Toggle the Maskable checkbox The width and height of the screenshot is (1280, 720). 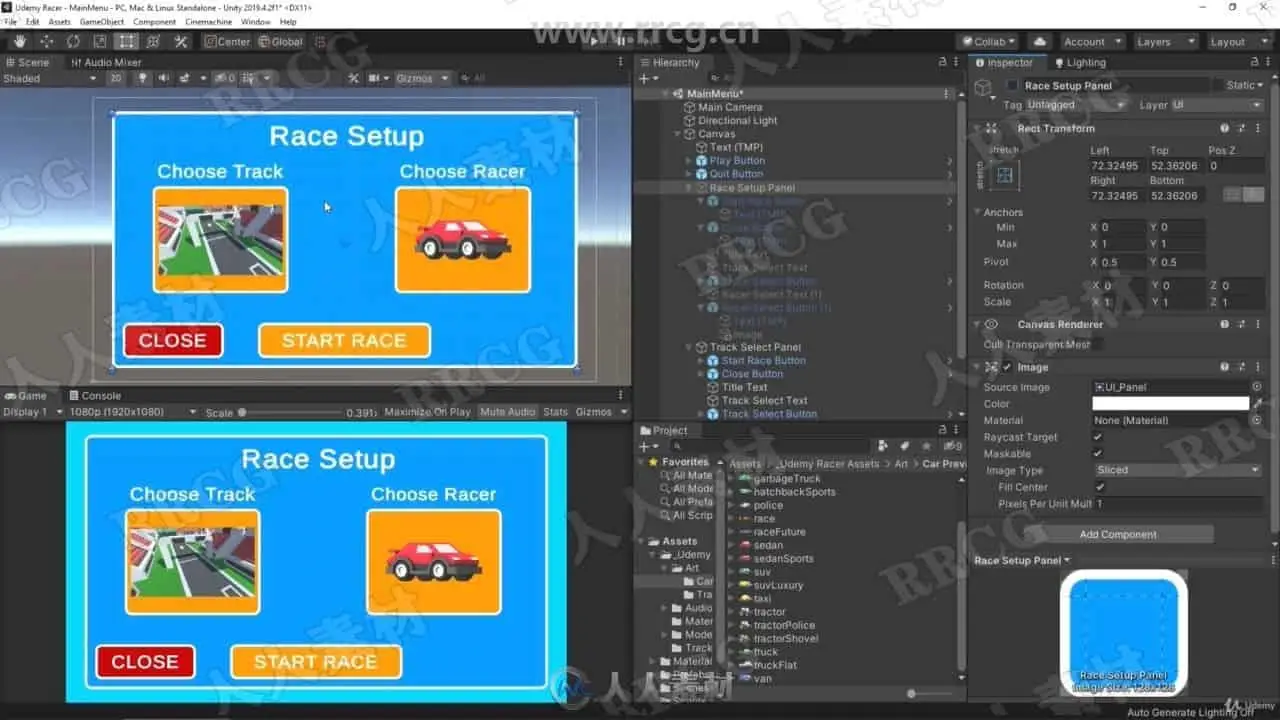tap(1098, 454)
